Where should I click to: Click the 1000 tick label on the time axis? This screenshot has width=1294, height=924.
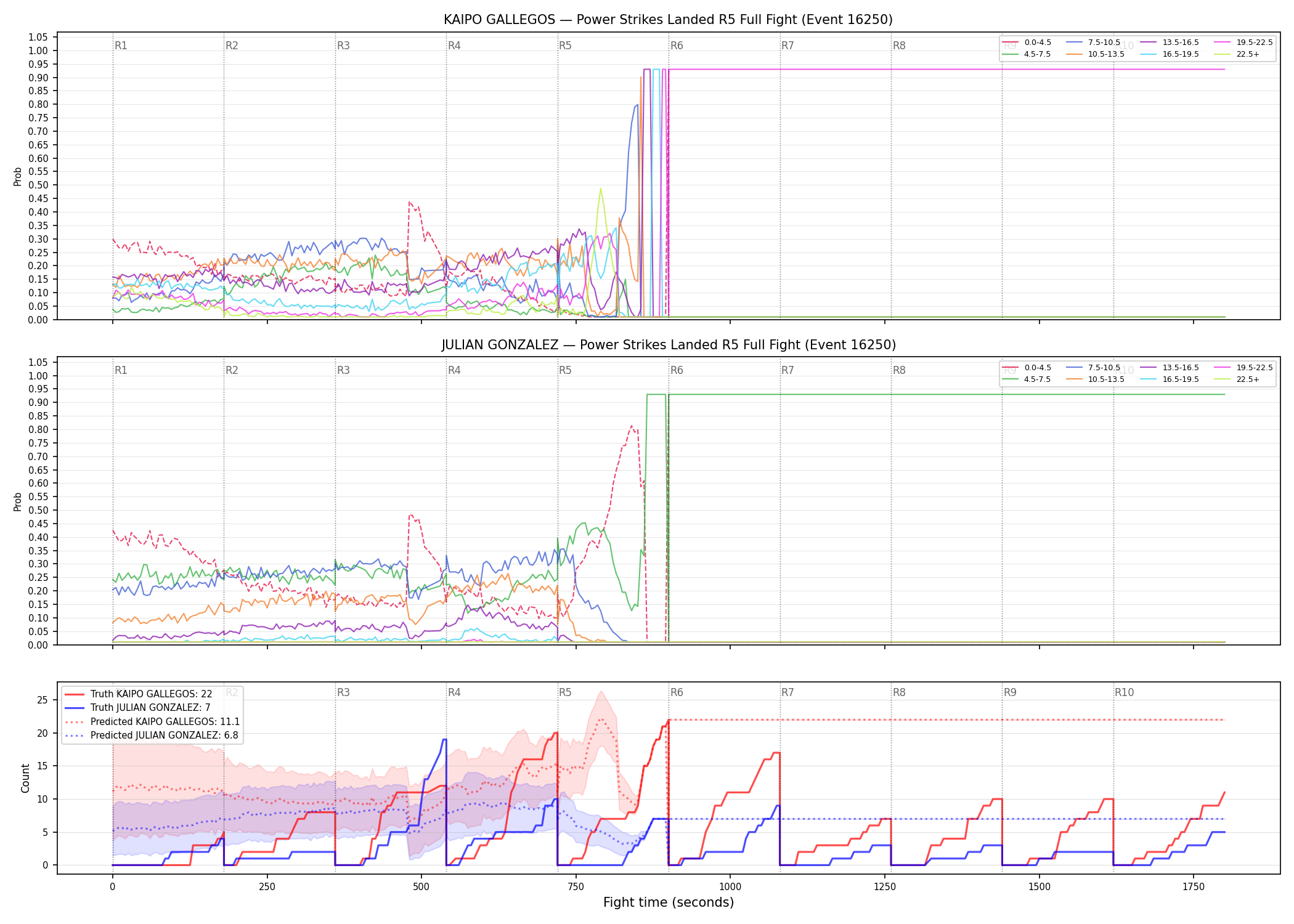[x=730, y=886]
